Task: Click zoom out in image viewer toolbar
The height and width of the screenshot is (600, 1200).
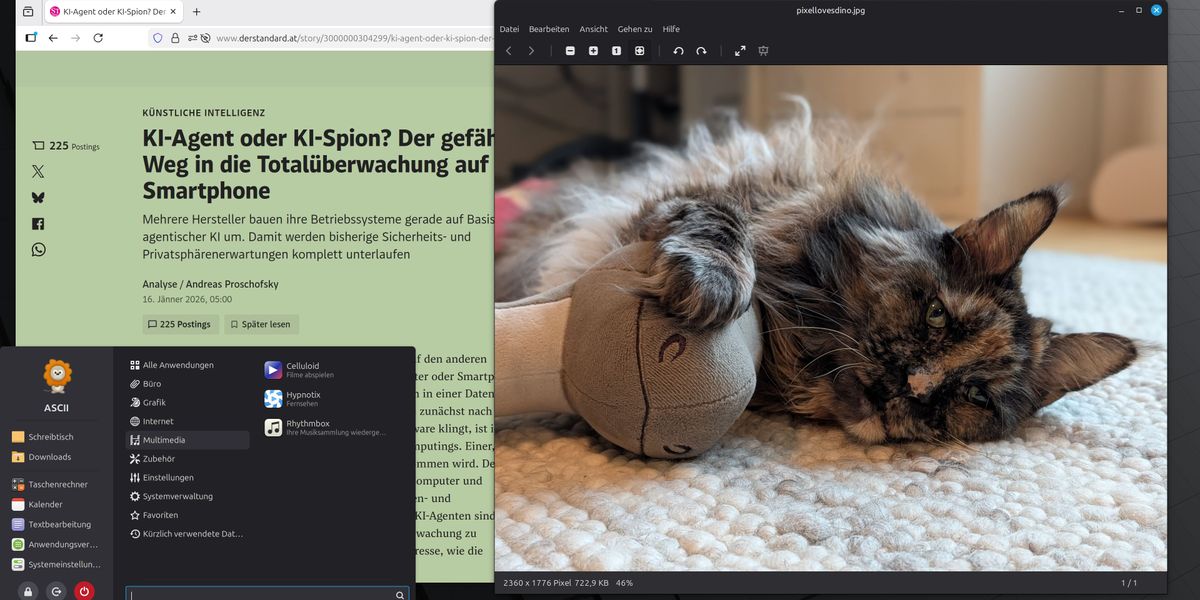Action: coord(570,51)
